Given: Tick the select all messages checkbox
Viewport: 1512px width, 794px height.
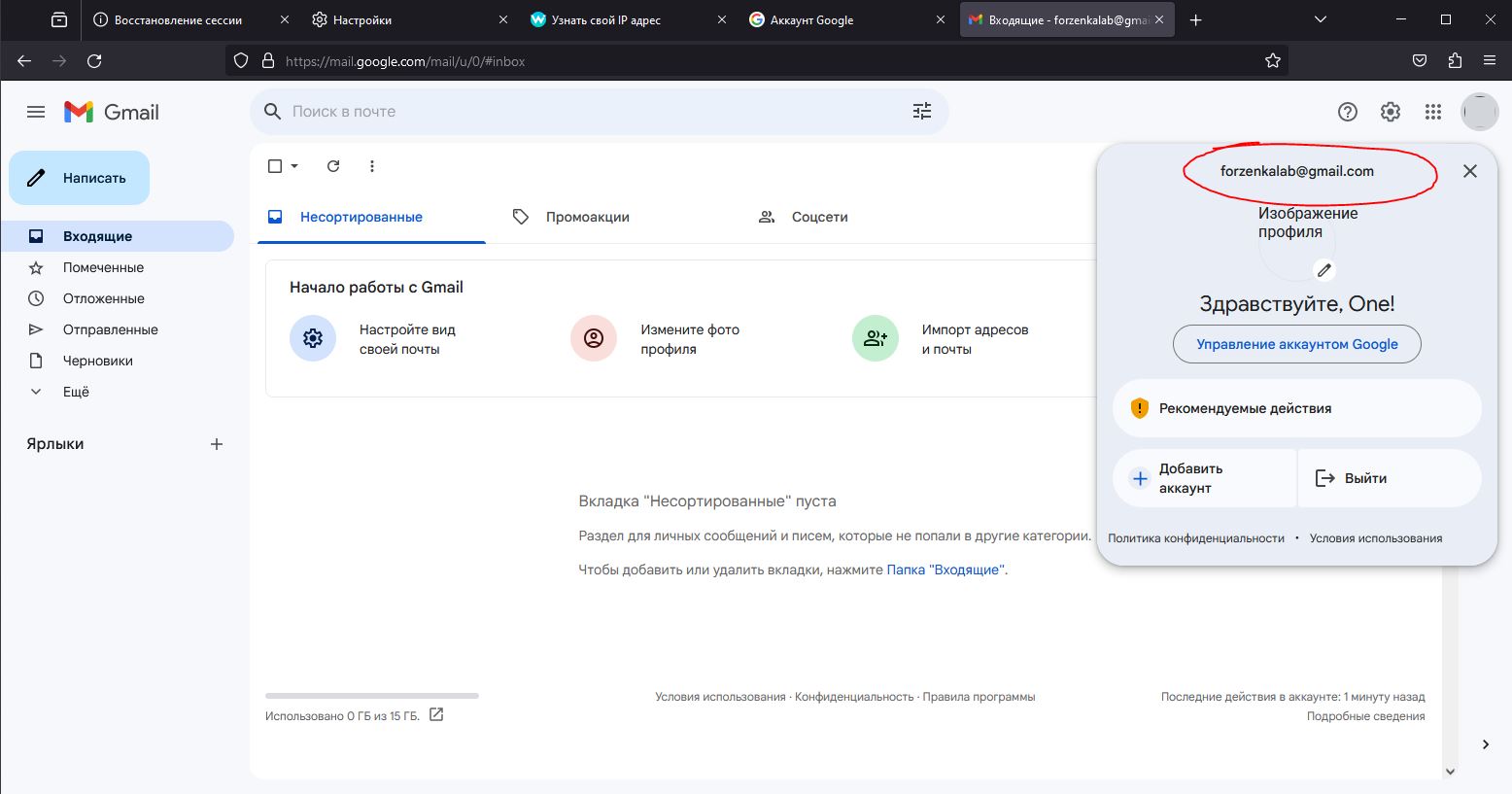Looking at the screenshot, I should (x=275, y=166).
